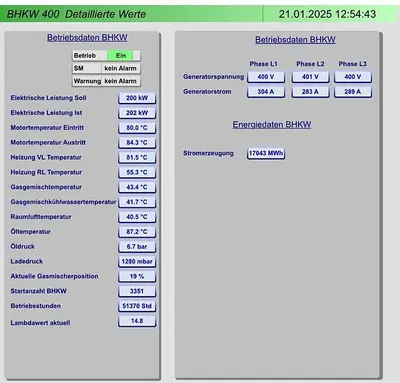
Task: Click the Ladedruck label
Action: (27, 261)
